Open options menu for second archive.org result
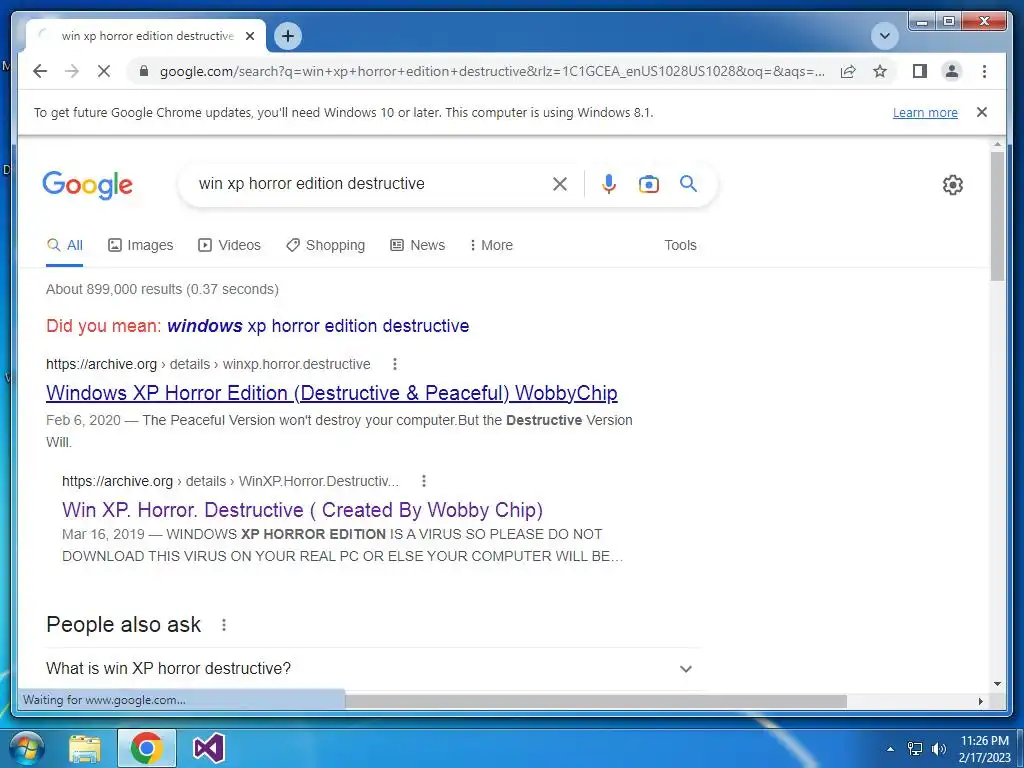 coord(424,481)
